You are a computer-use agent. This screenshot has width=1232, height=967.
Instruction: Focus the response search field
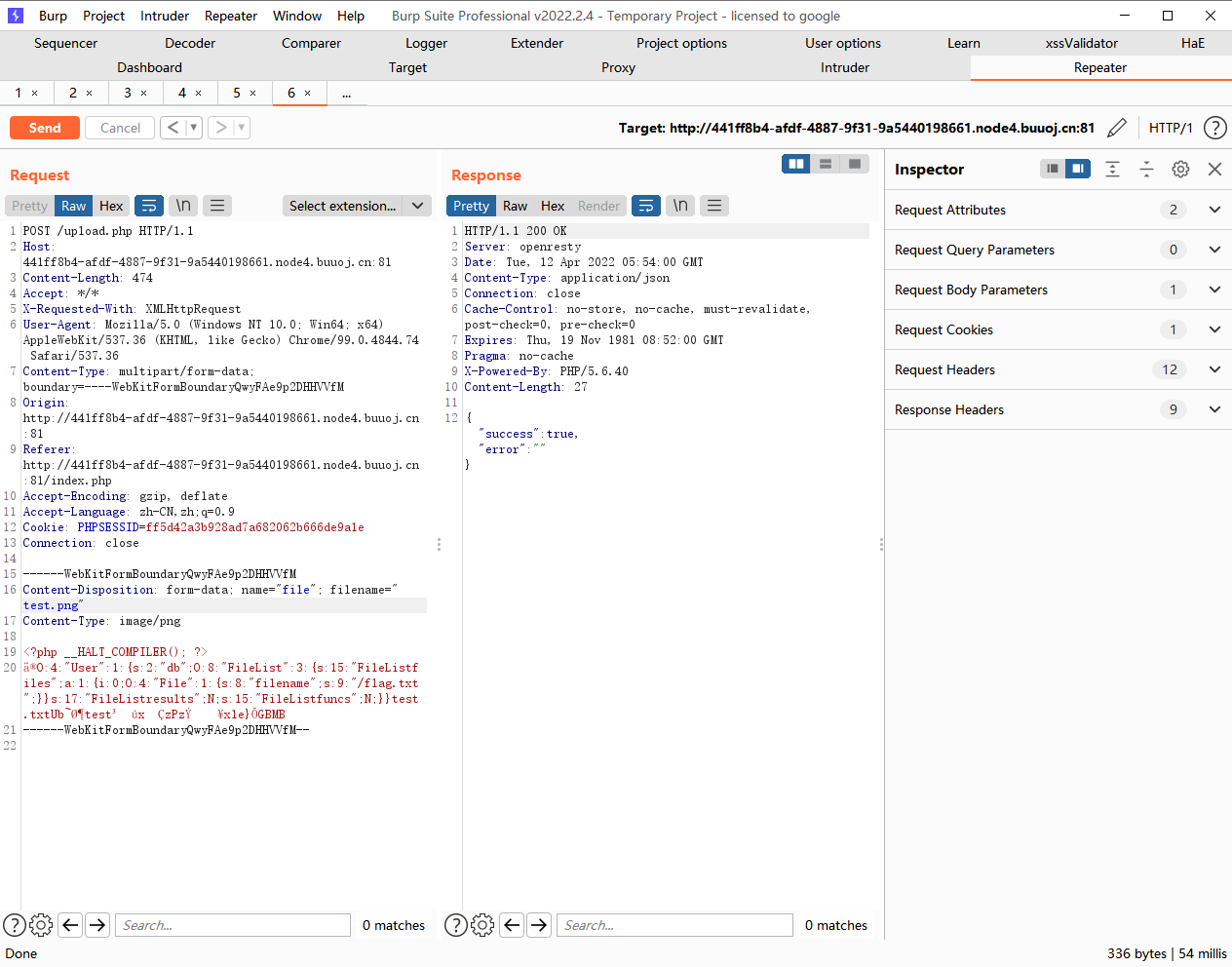[674, 925]
